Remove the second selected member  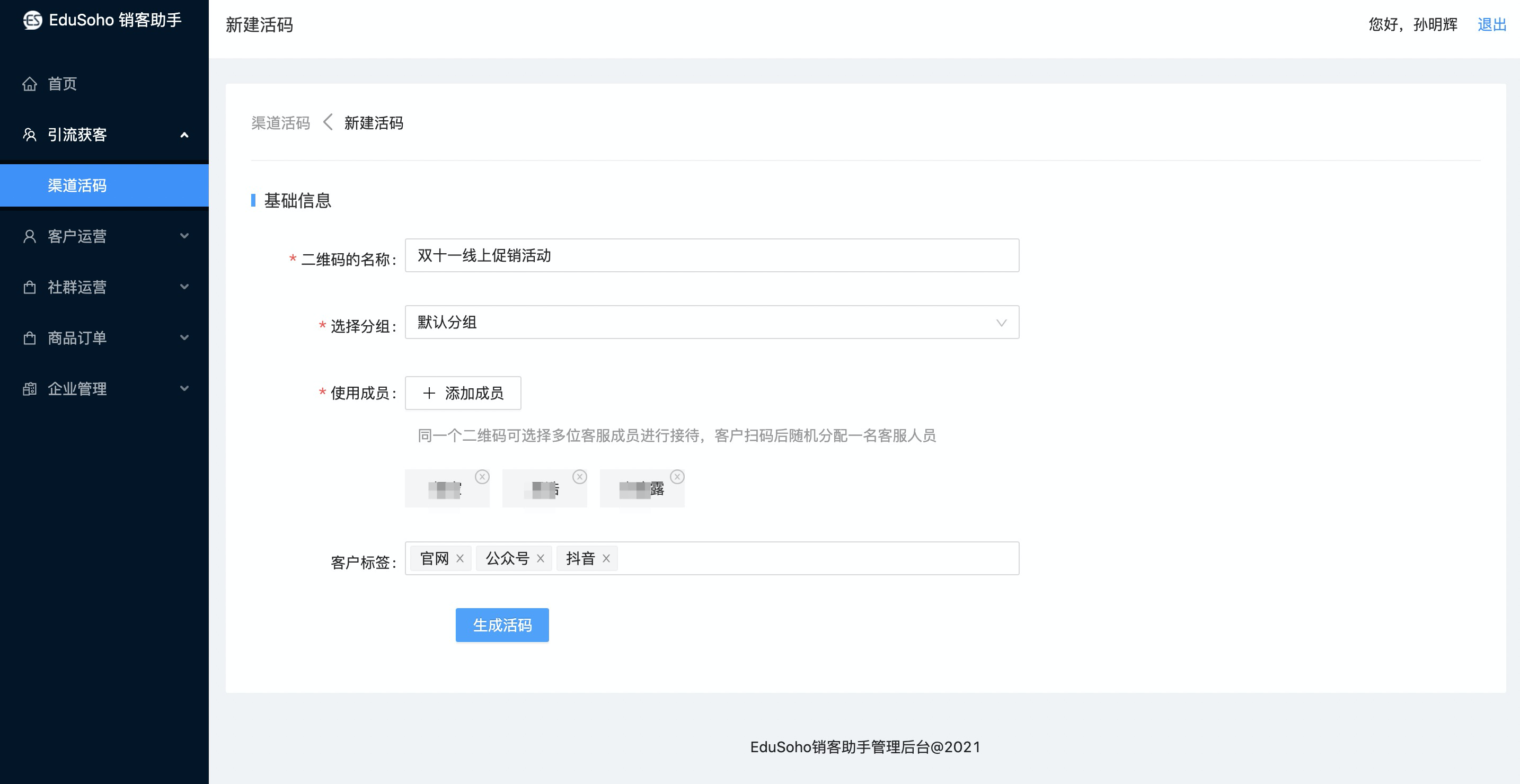point(579,477)
